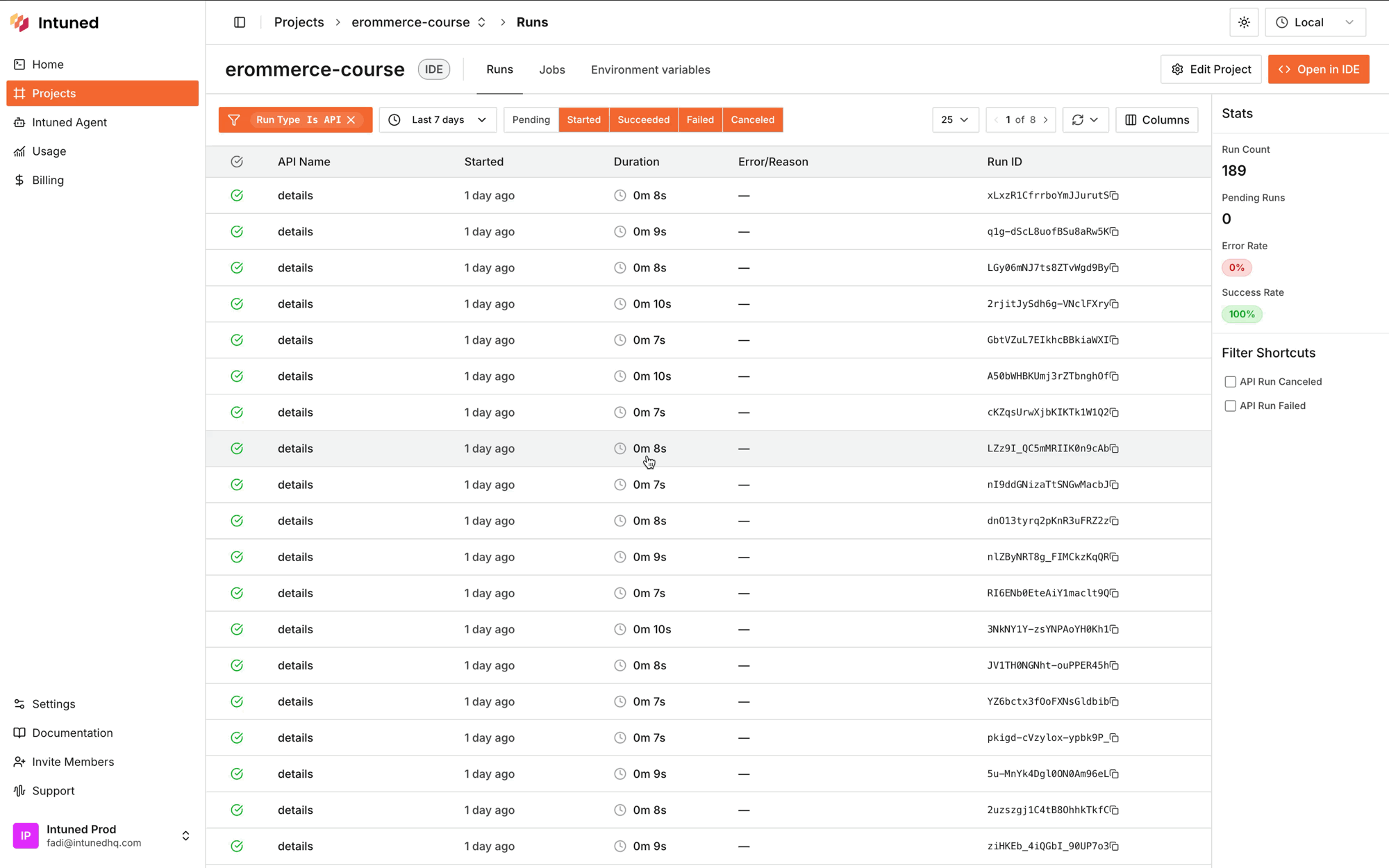Open the Support page
Screen dimensions: 1389x868
point(52,790)
